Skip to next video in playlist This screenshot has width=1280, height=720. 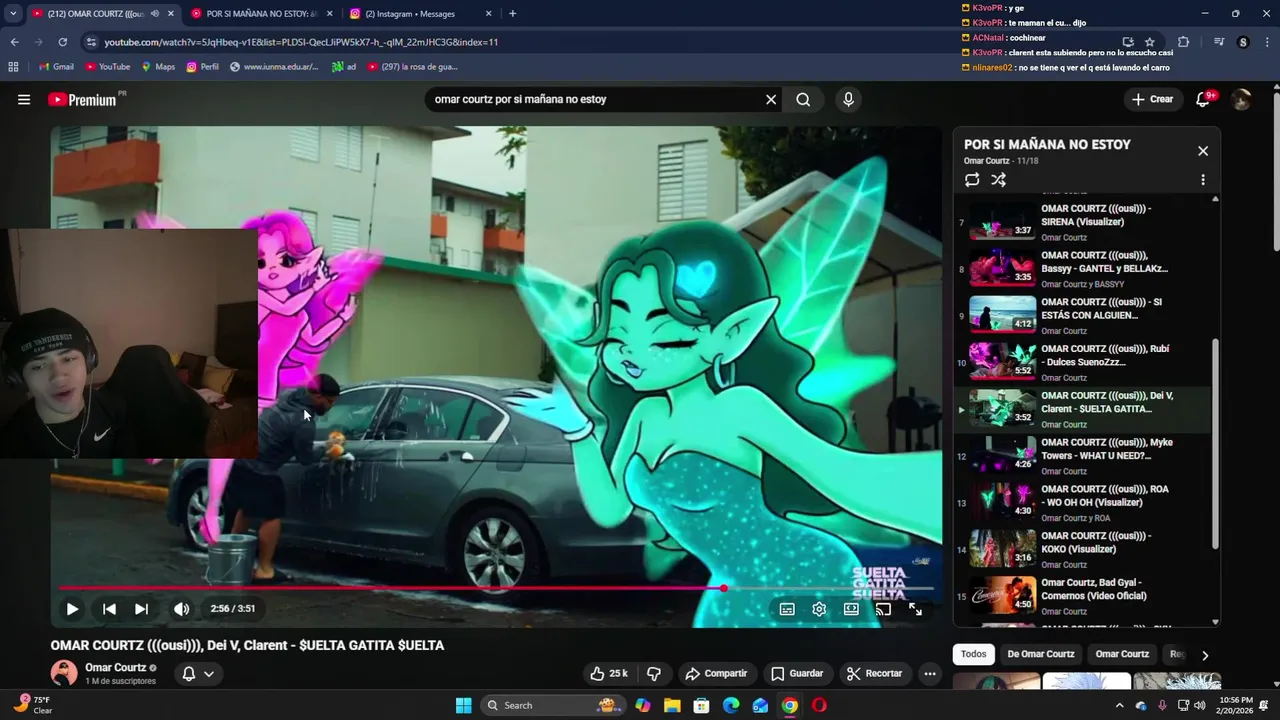141,608
